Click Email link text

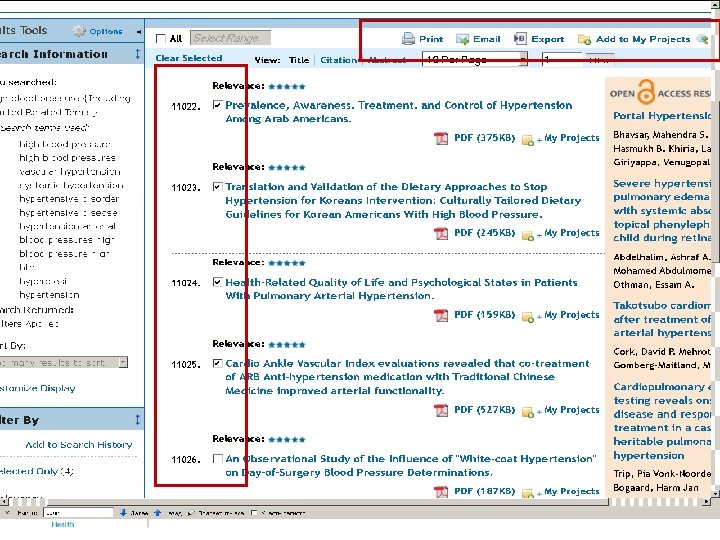click(x=487, y=39)
